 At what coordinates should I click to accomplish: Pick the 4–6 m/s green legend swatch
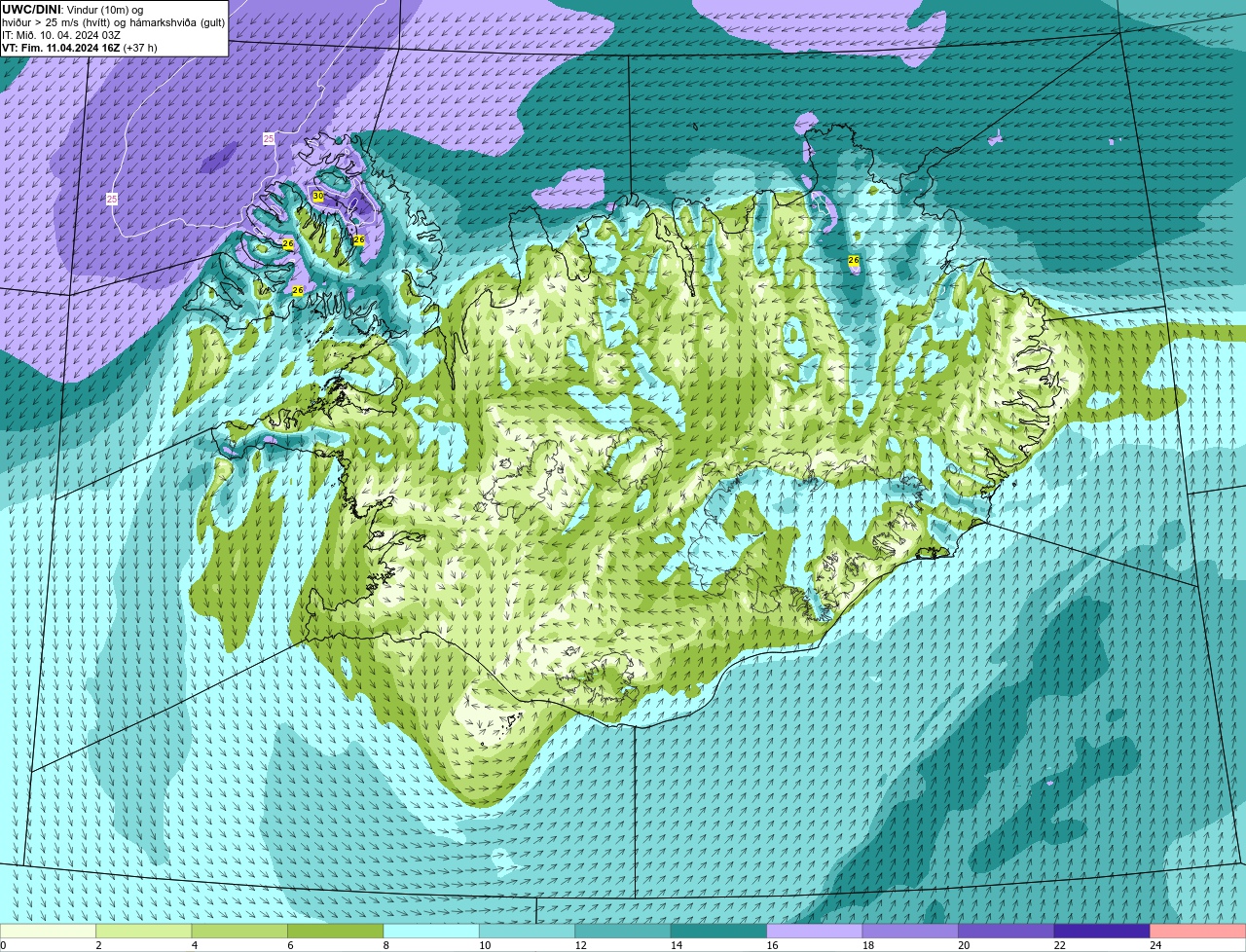pos(240,932)
